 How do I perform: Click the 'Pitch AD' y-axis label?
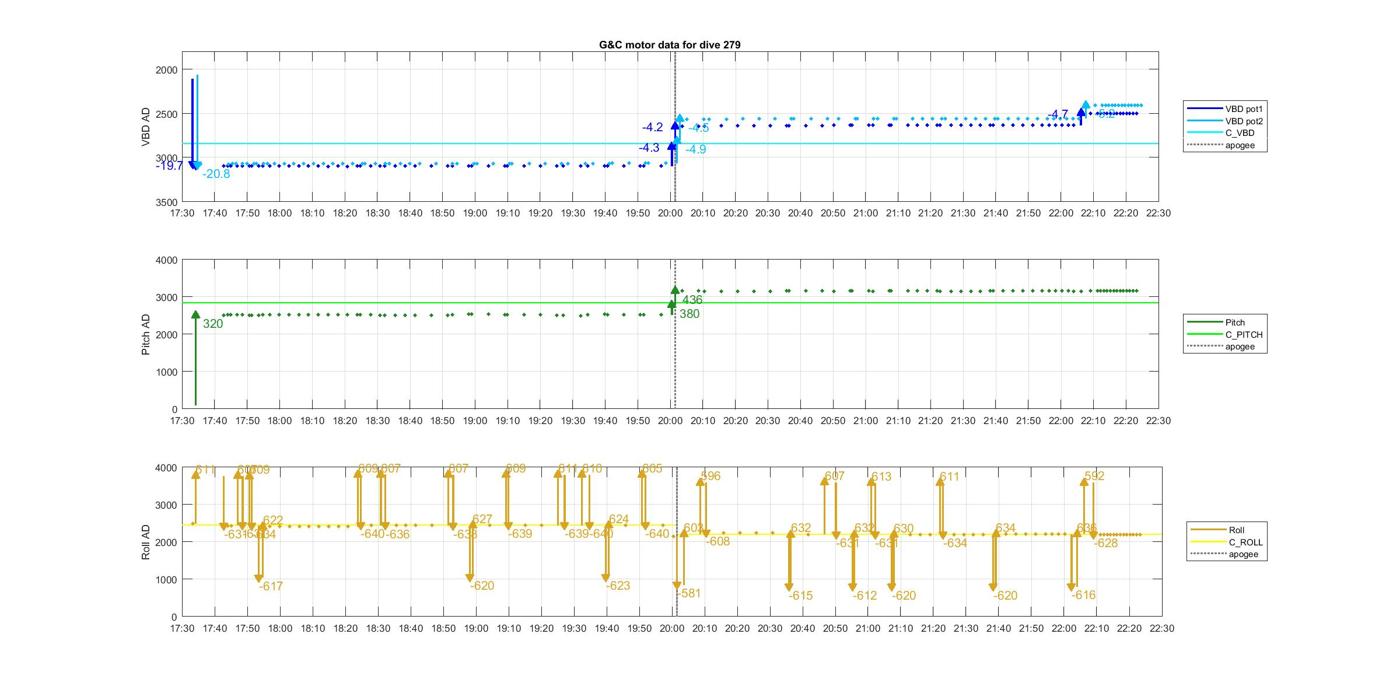pos(146,335)
